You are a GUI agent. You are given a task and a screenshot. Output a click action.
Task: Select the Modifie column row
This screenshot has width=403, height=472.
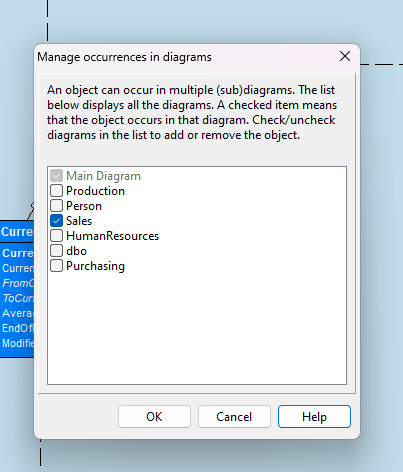(17, 343)
